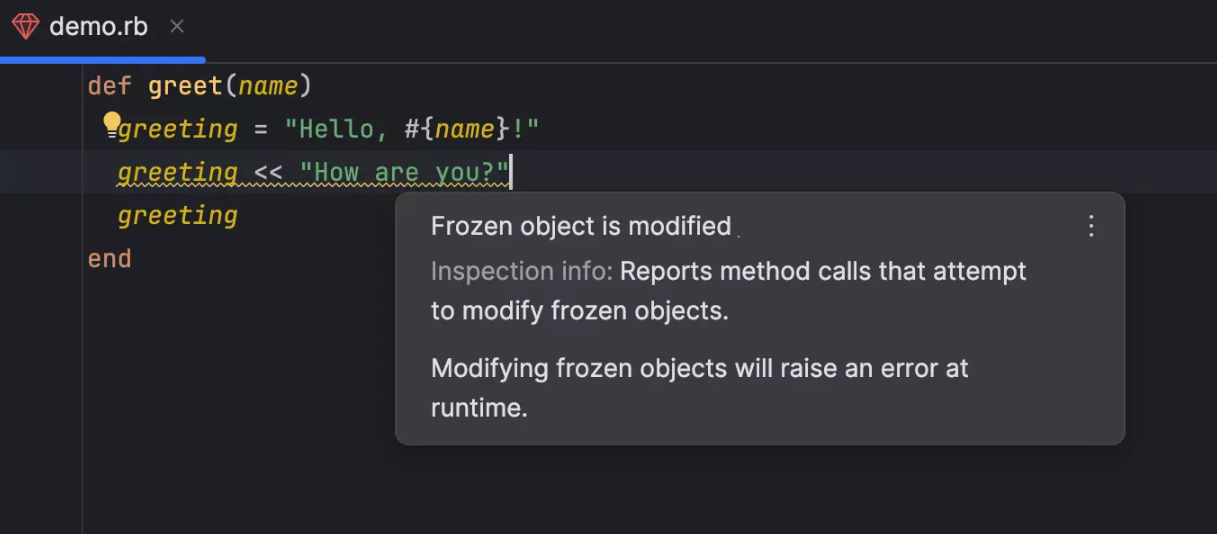Click the '=' assignment operator
Screen dimensions: 1217x534
pyautogui.click(x=261, y=129)
